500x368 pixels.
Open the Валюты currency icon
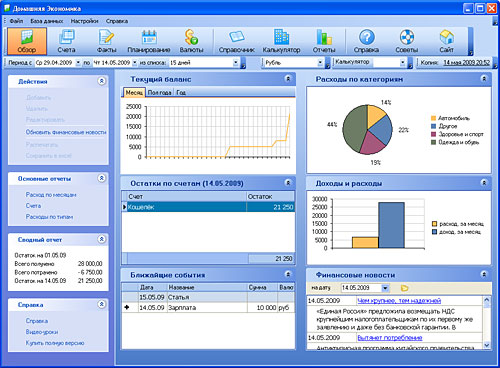tap(191, 41)
